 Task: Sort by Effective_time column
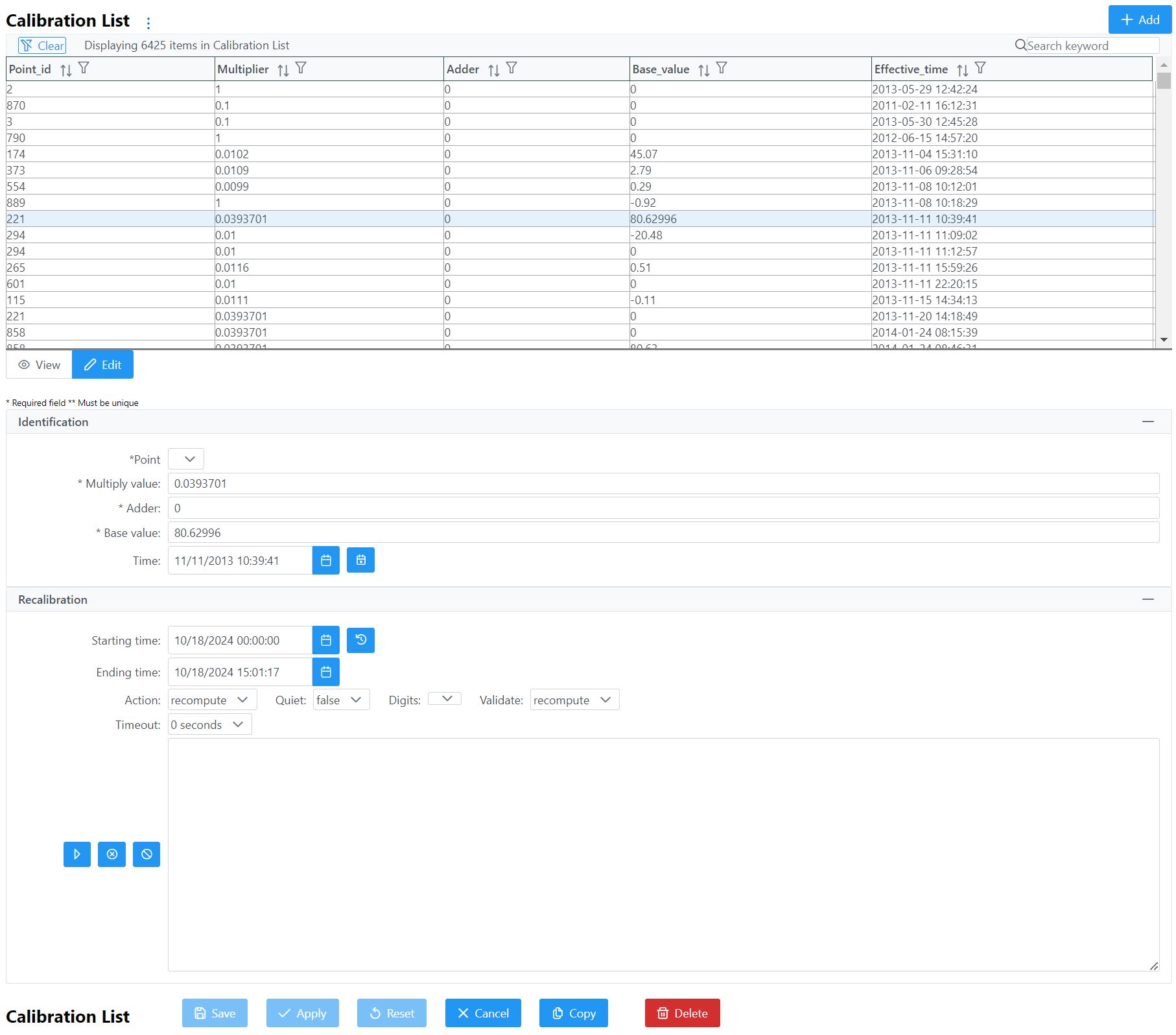pos(962,70)
